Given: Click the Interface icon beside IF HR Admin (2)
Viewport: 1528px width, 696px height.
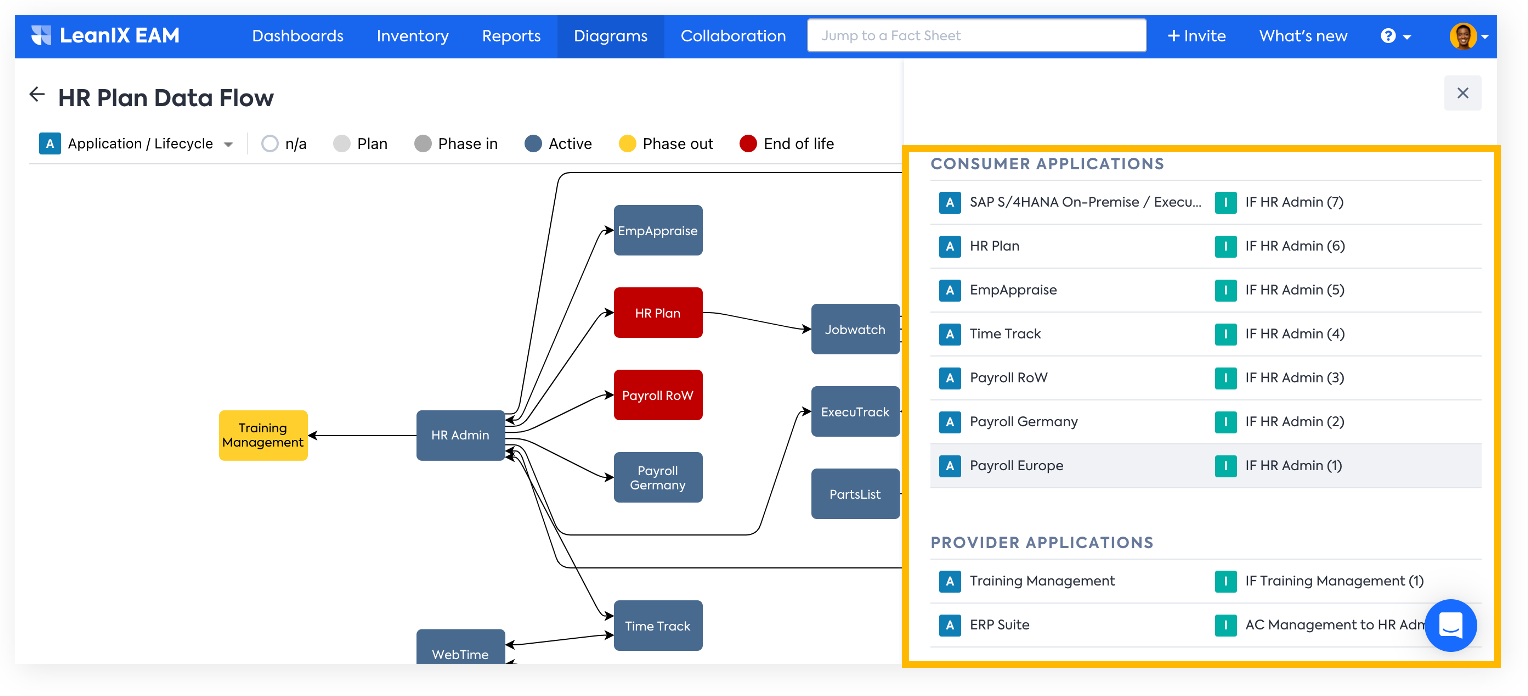Looking at the screenshot, I should click(x=1225, y=422).
